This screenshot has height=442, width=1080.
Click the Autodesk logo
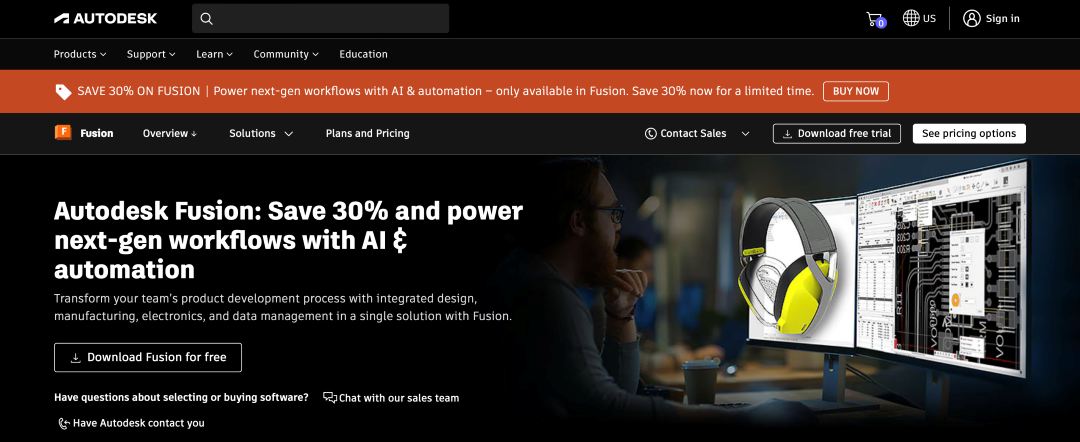pyautogui.click(x=105, y=19)
